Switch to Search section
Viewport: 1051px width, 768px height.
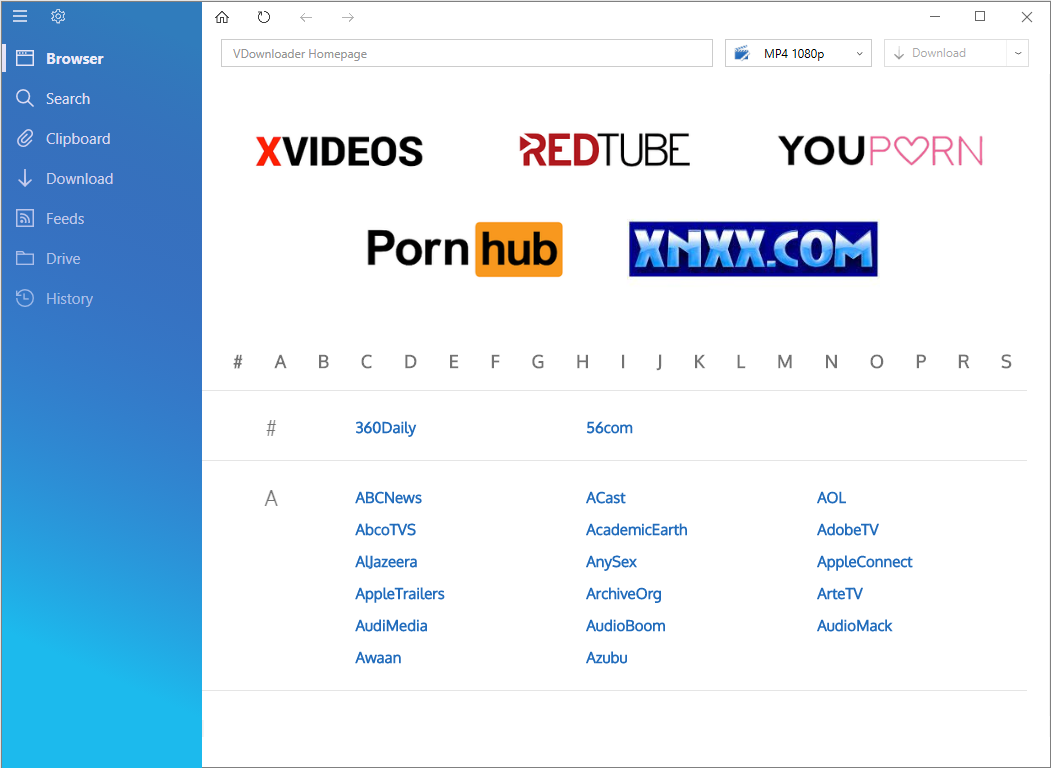pos(68,99)
